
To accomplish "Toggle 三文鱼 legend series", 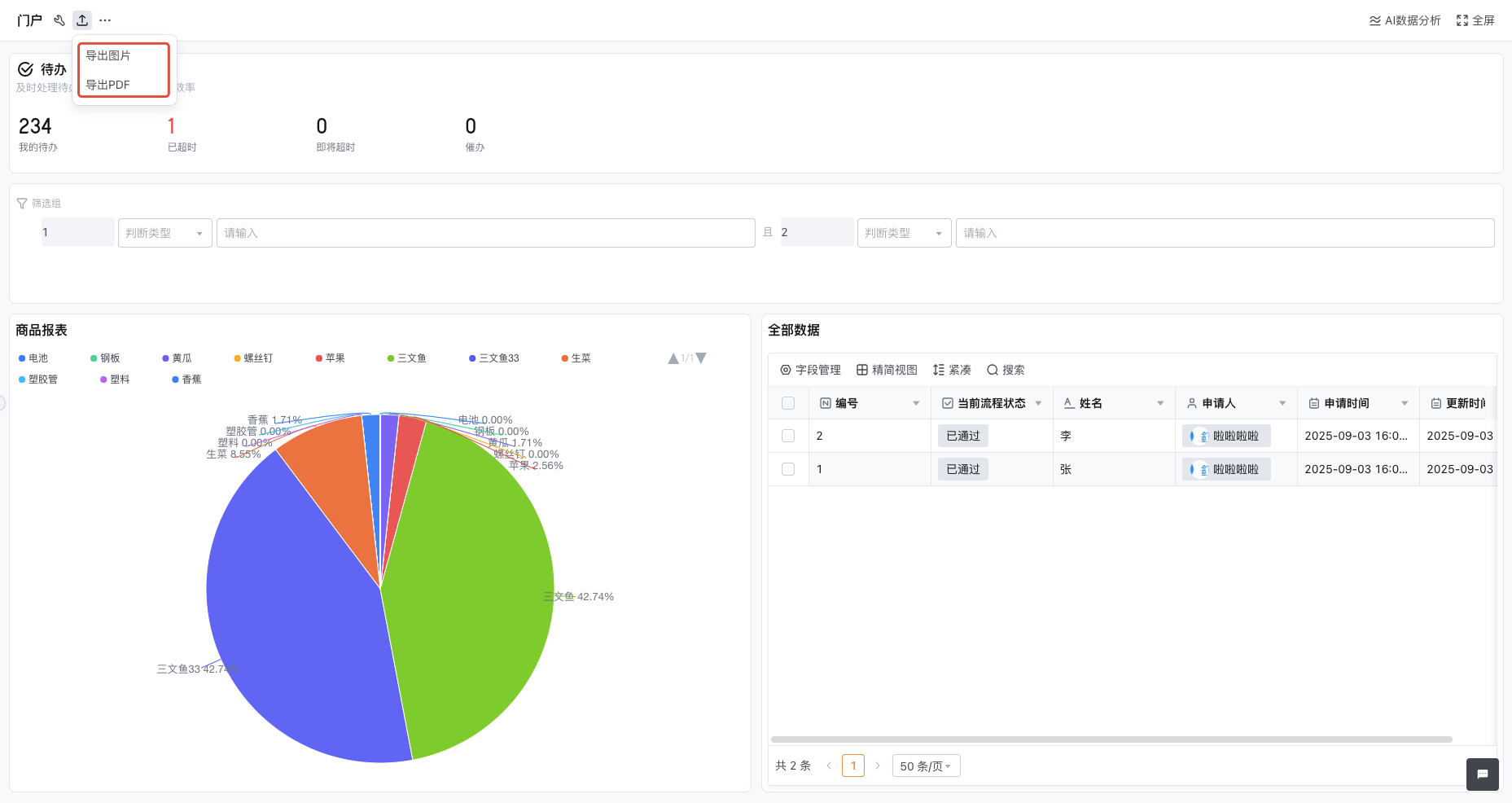I will (x=406, y=358).
